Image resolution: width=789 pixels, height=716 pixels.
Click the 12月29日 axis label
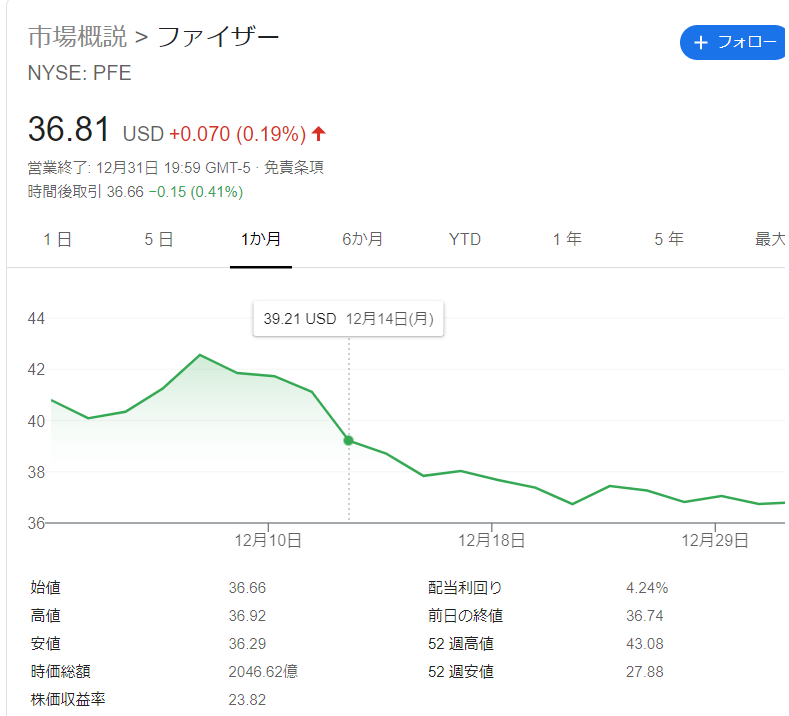tap(715, 541)
